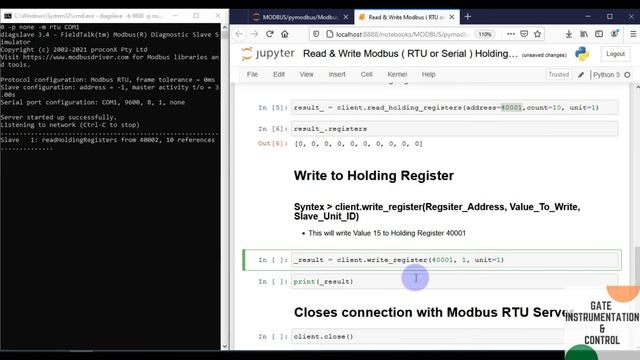Bookmark this page with star
The width and height of the screenshot is (640, 360).
coord(538,34)
